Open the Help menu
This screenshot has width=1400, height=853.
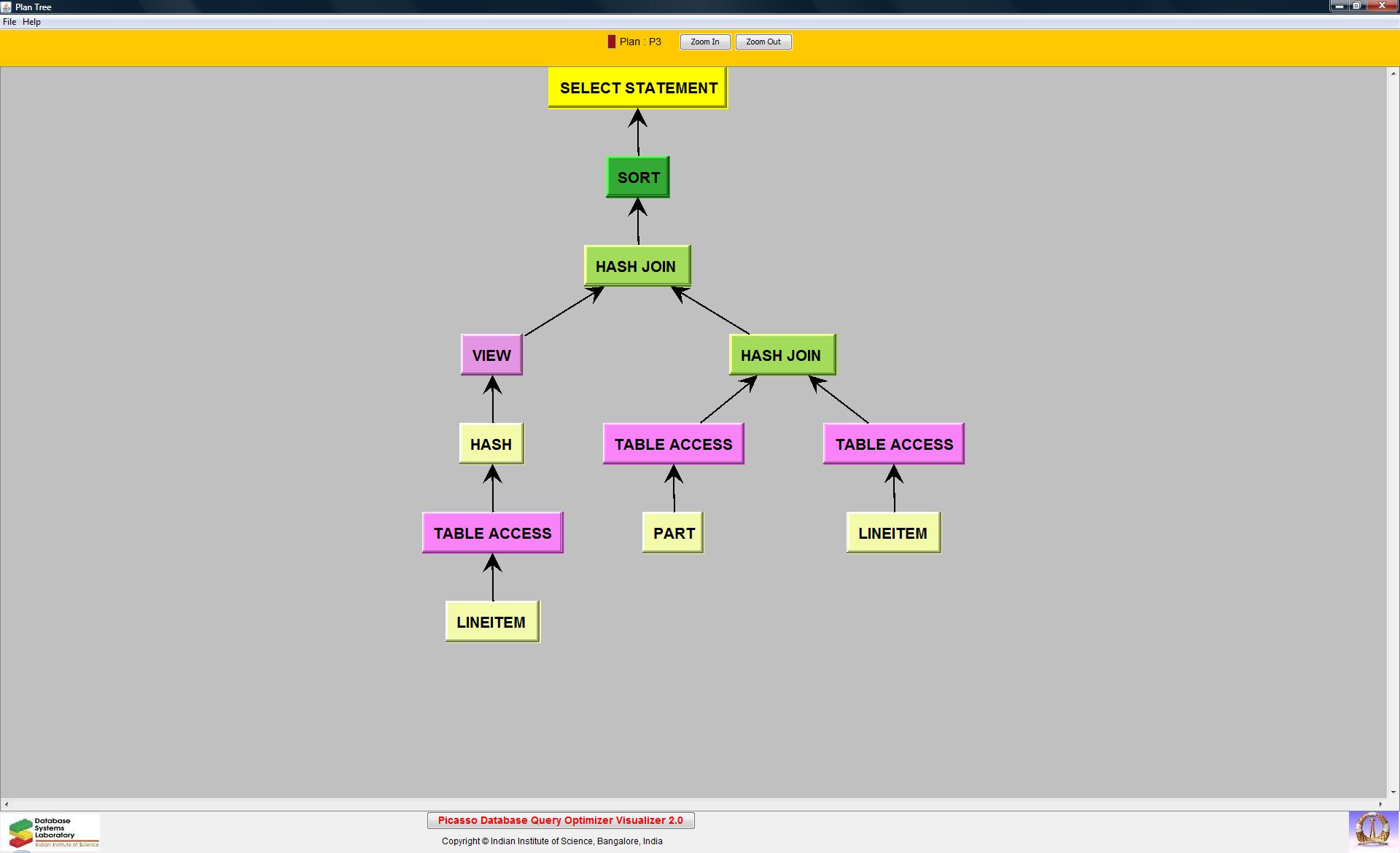tap(31, 22)
